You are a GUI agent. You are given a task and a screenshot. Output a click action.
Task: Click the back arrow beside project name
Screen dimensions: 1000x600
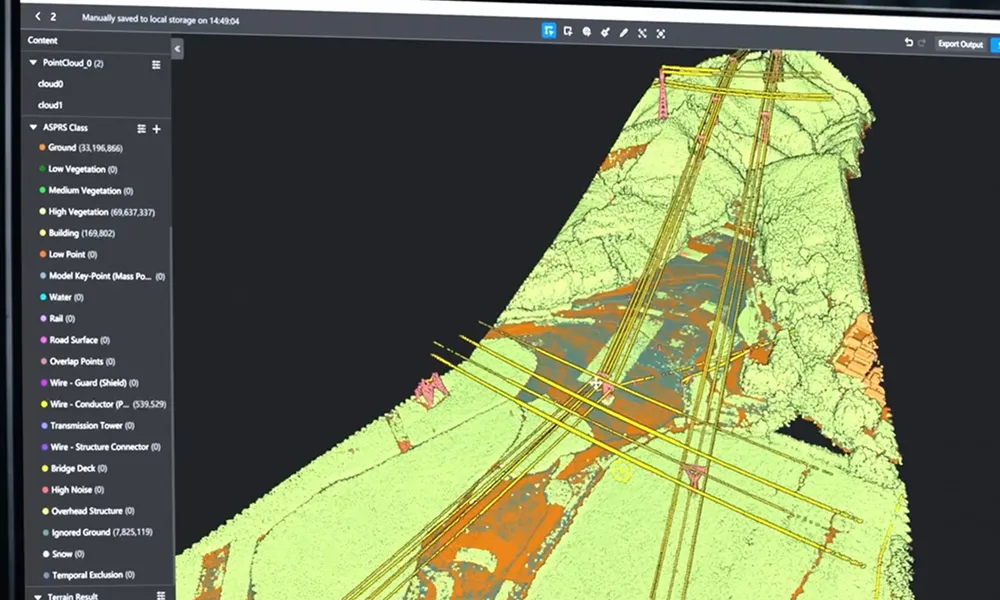coord(38,17)
